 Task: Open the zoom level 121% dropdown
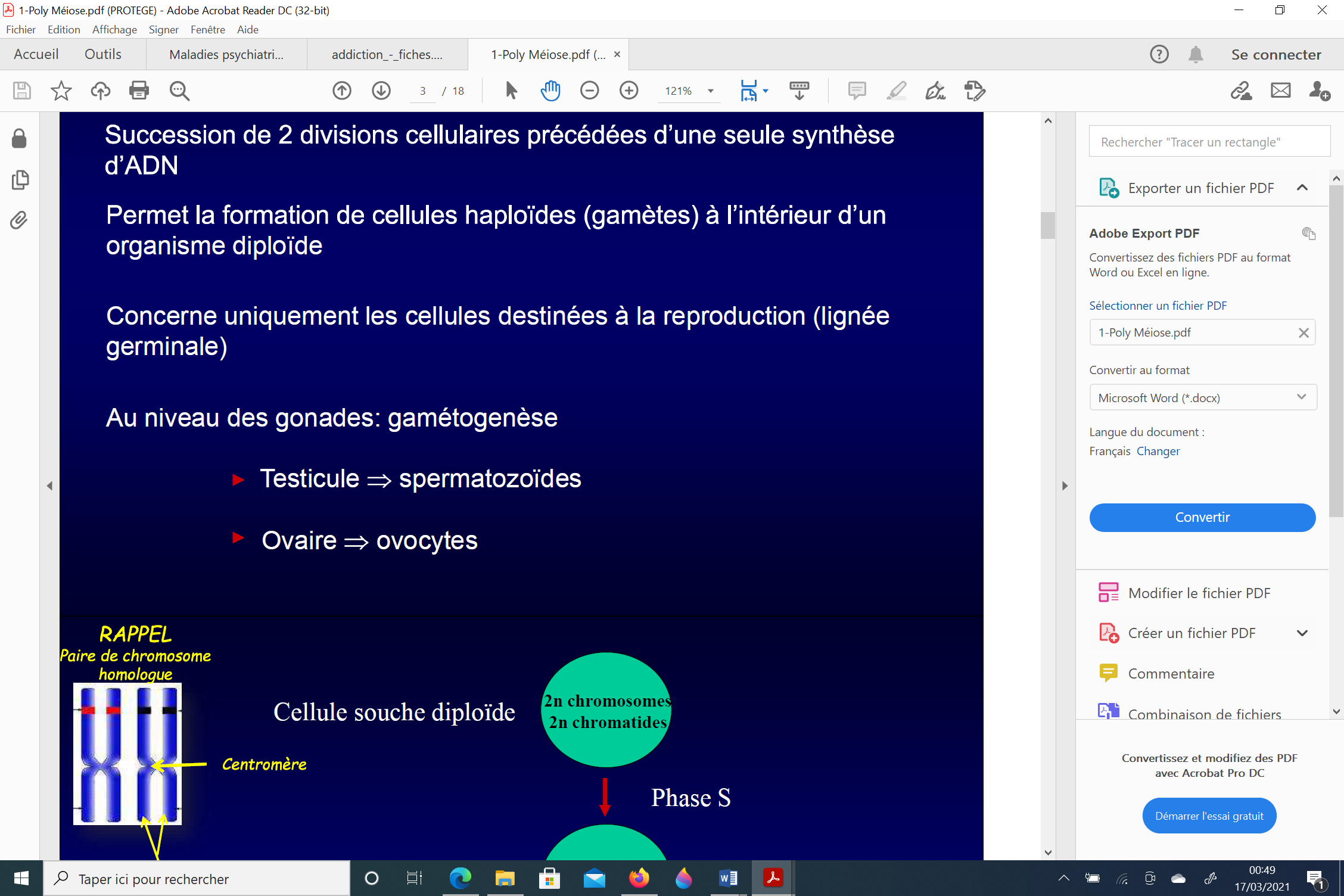click(x=710, y=91)
